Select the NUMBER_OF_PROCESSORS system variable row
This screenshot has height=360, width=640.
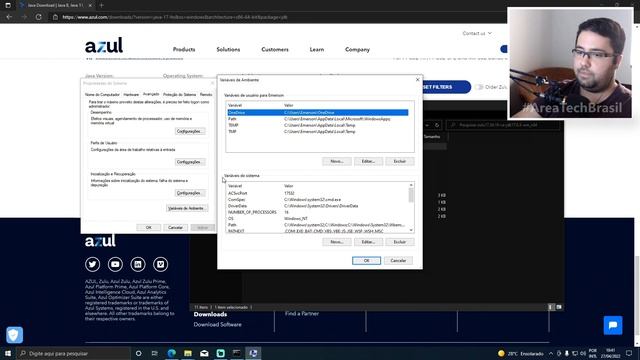[318, 212]
